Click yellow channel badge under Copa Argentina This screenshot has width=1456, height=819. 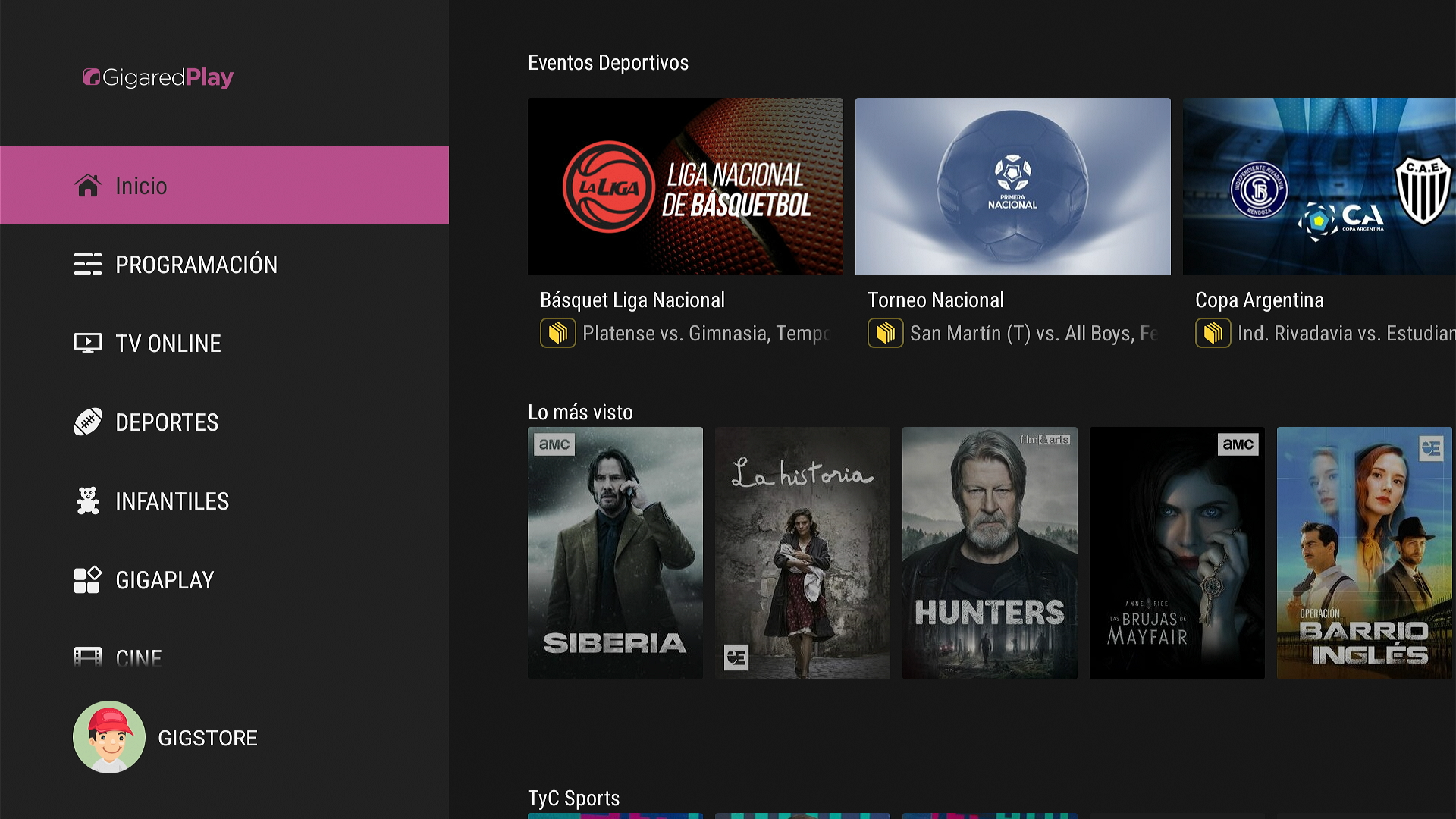point(1213,333)
